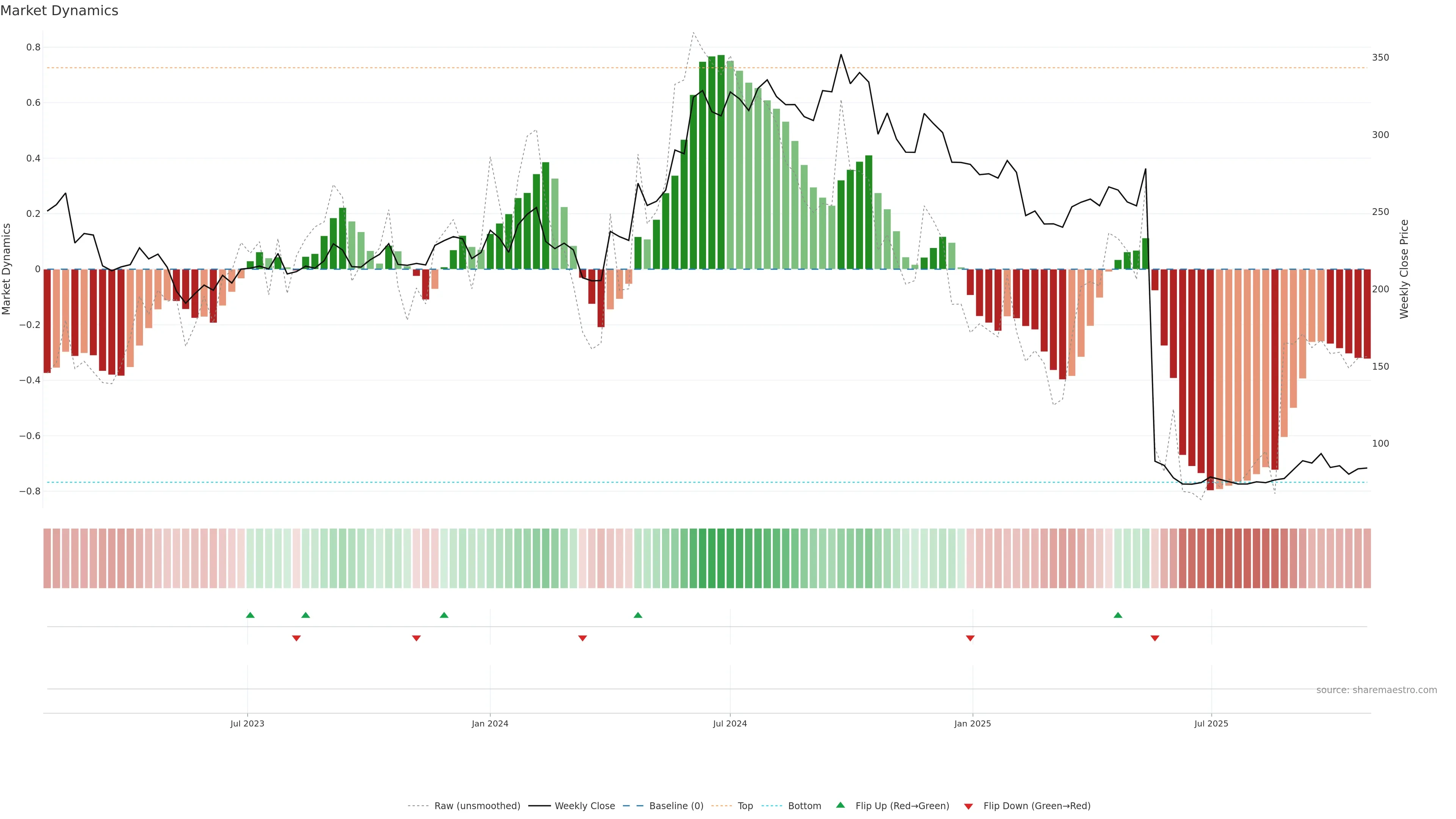The image size is (1456, 819).
Task: Click the Jul 2024 x-axis label
Action: click(730, 723)
